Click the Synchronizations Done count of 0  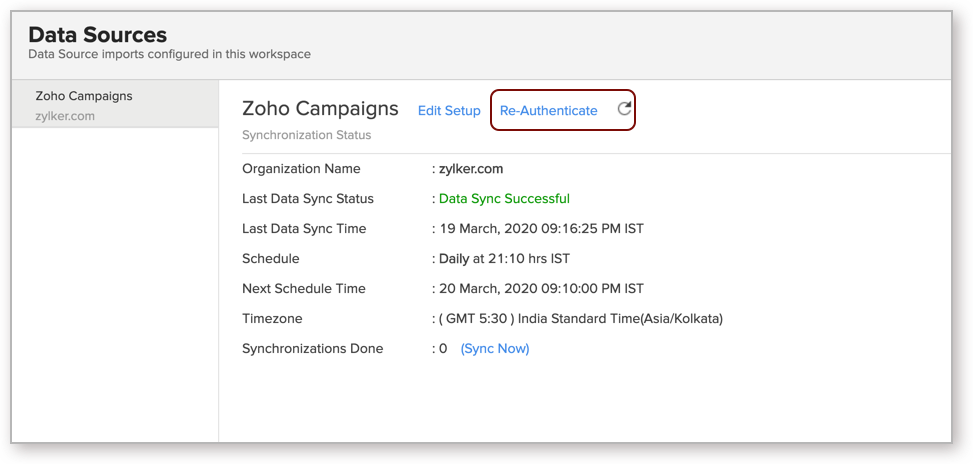pyautogui.click(x=443, y=349)
